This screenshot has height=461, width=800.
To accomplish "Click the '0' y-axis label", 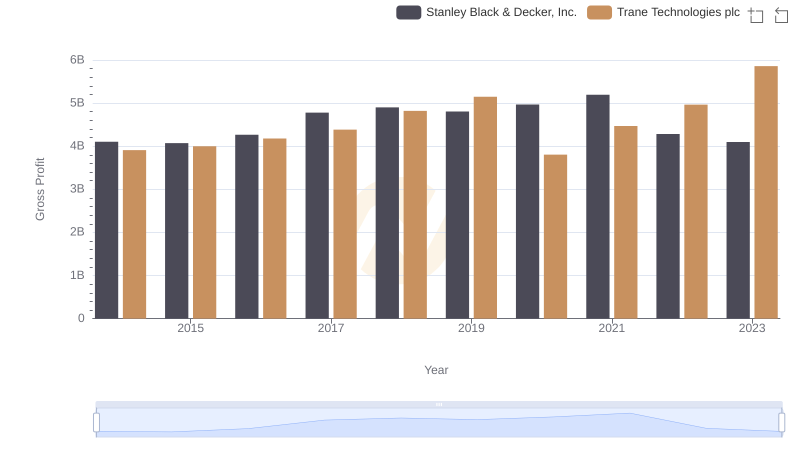I will (81, 318).
